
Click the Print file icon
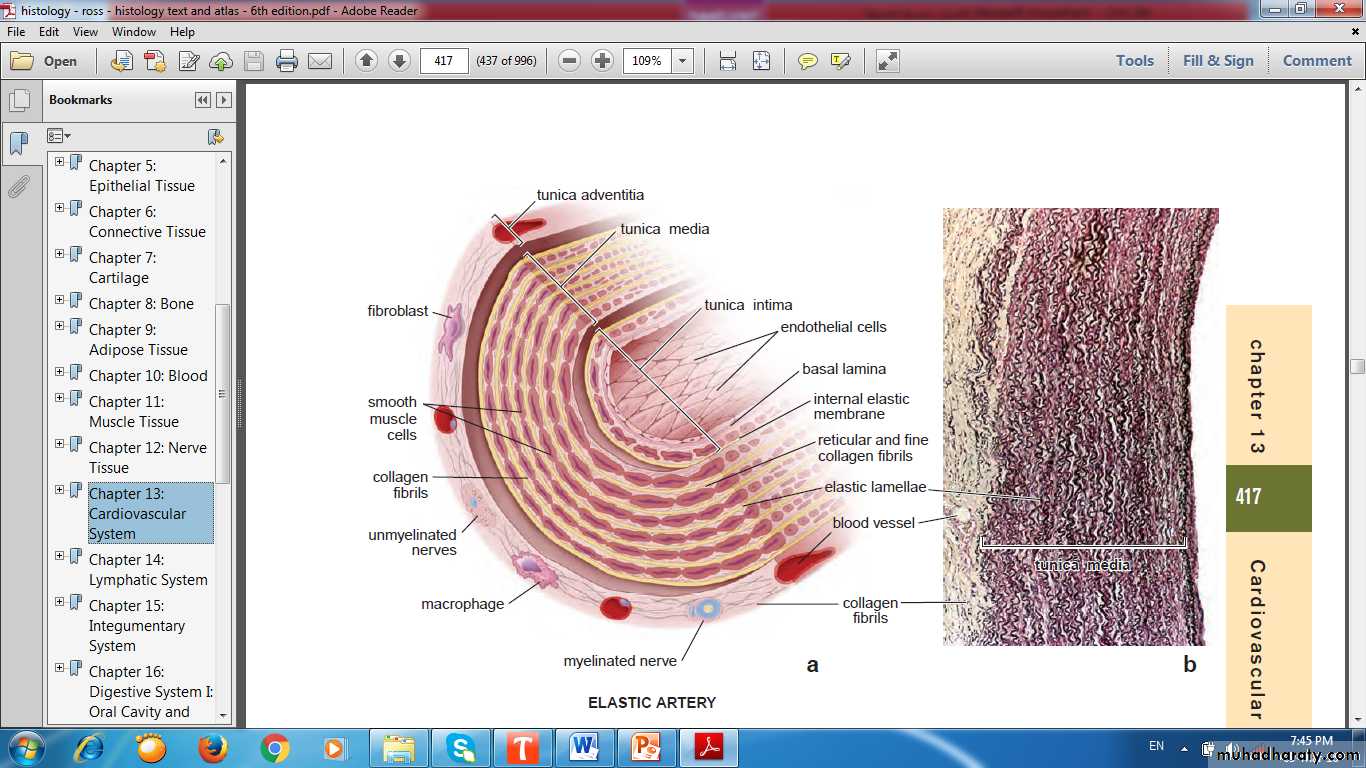coord(287,61)
